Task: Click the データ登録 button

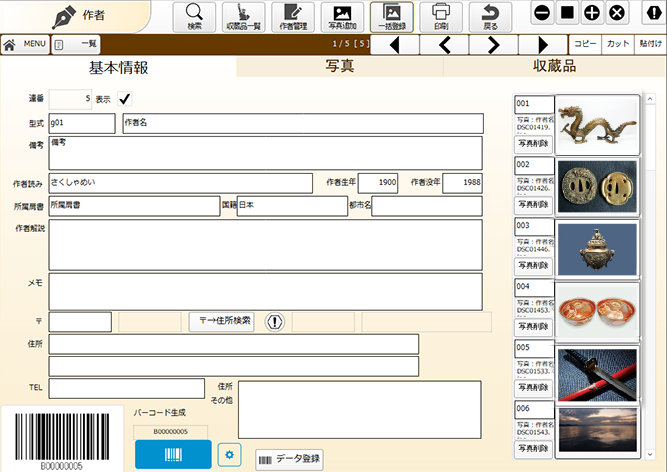Action: (x=290, y=459)
